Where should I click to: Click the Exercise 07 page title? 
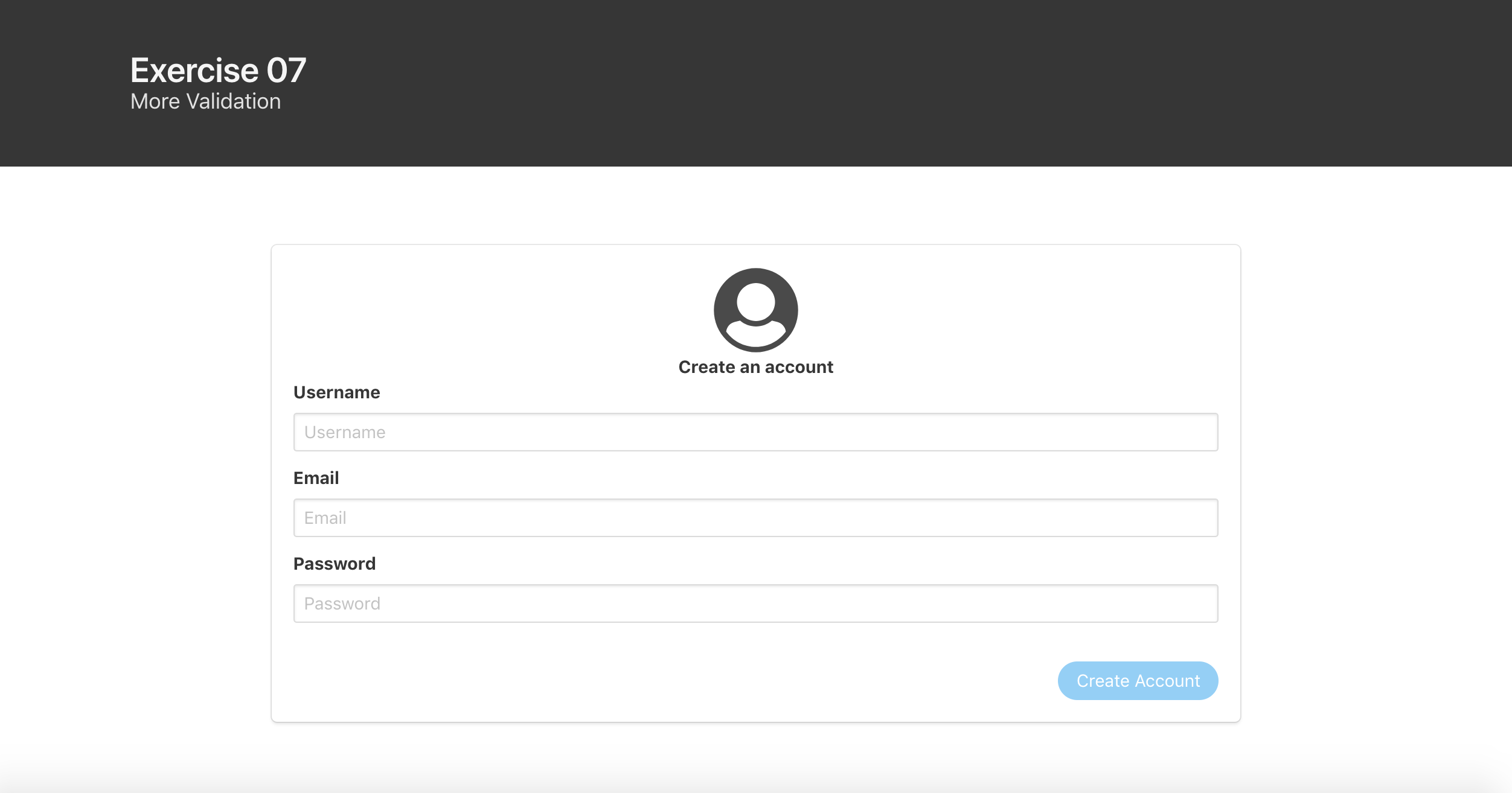(x=218, y=71)
